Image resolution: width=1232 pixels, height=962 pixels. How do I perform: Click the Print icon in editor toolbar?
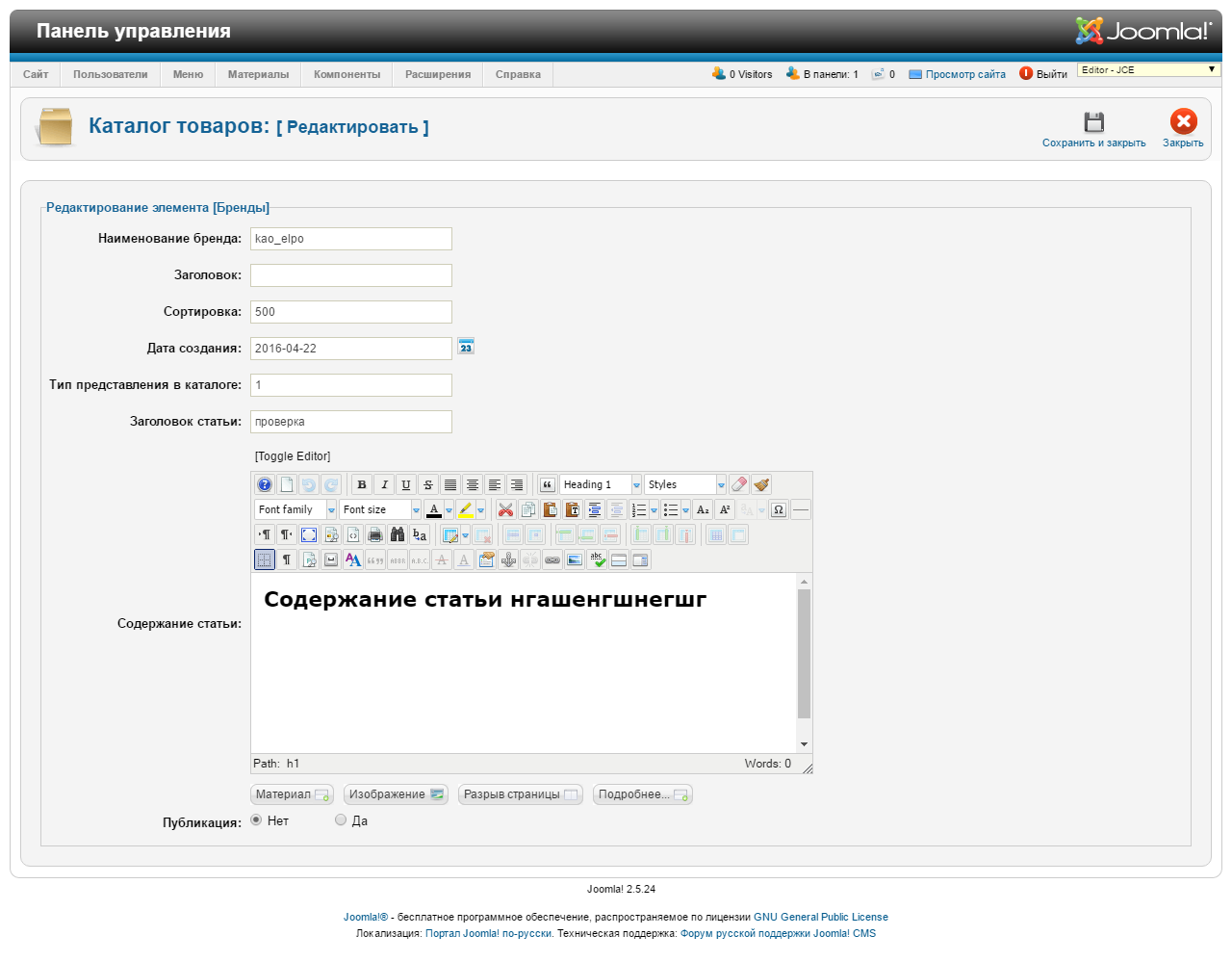pos(375,534)
